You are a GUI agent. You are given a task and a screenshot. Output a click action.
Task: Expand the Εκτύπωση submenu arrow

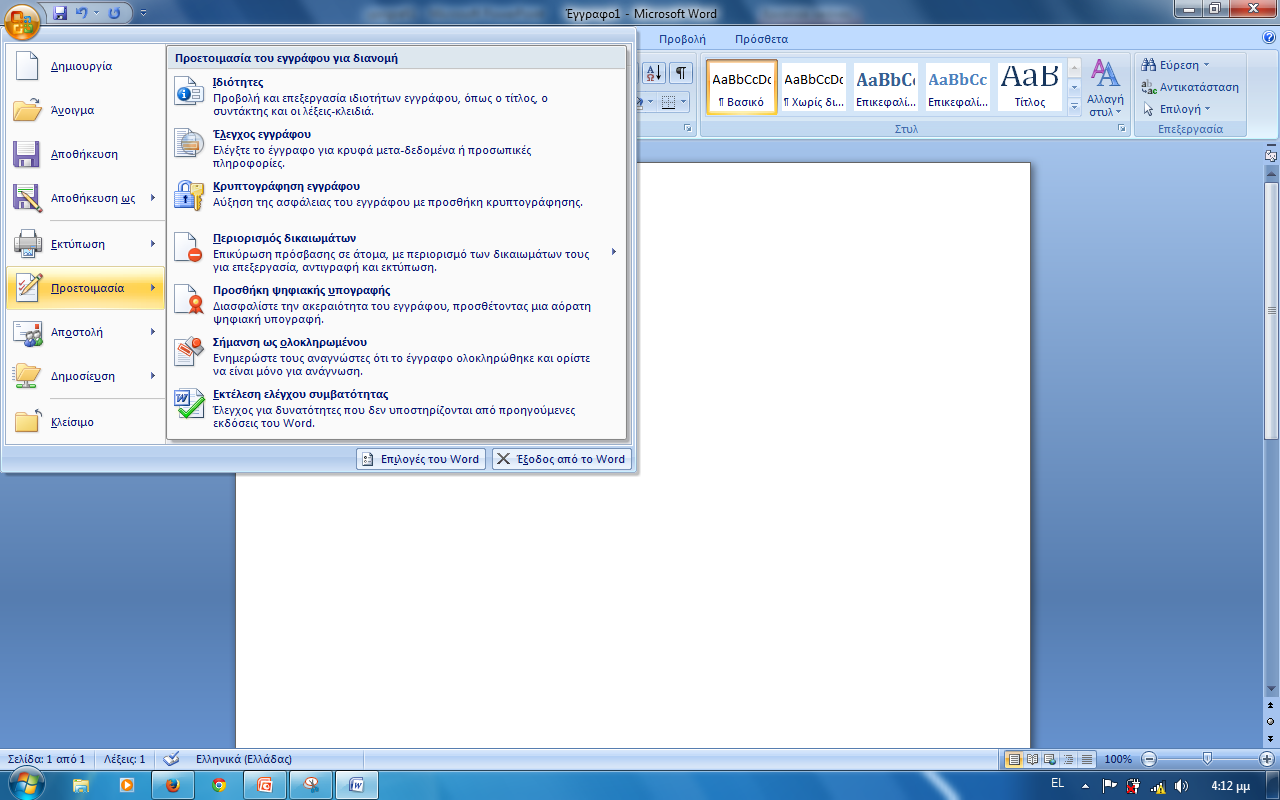[x=153, y=244]
